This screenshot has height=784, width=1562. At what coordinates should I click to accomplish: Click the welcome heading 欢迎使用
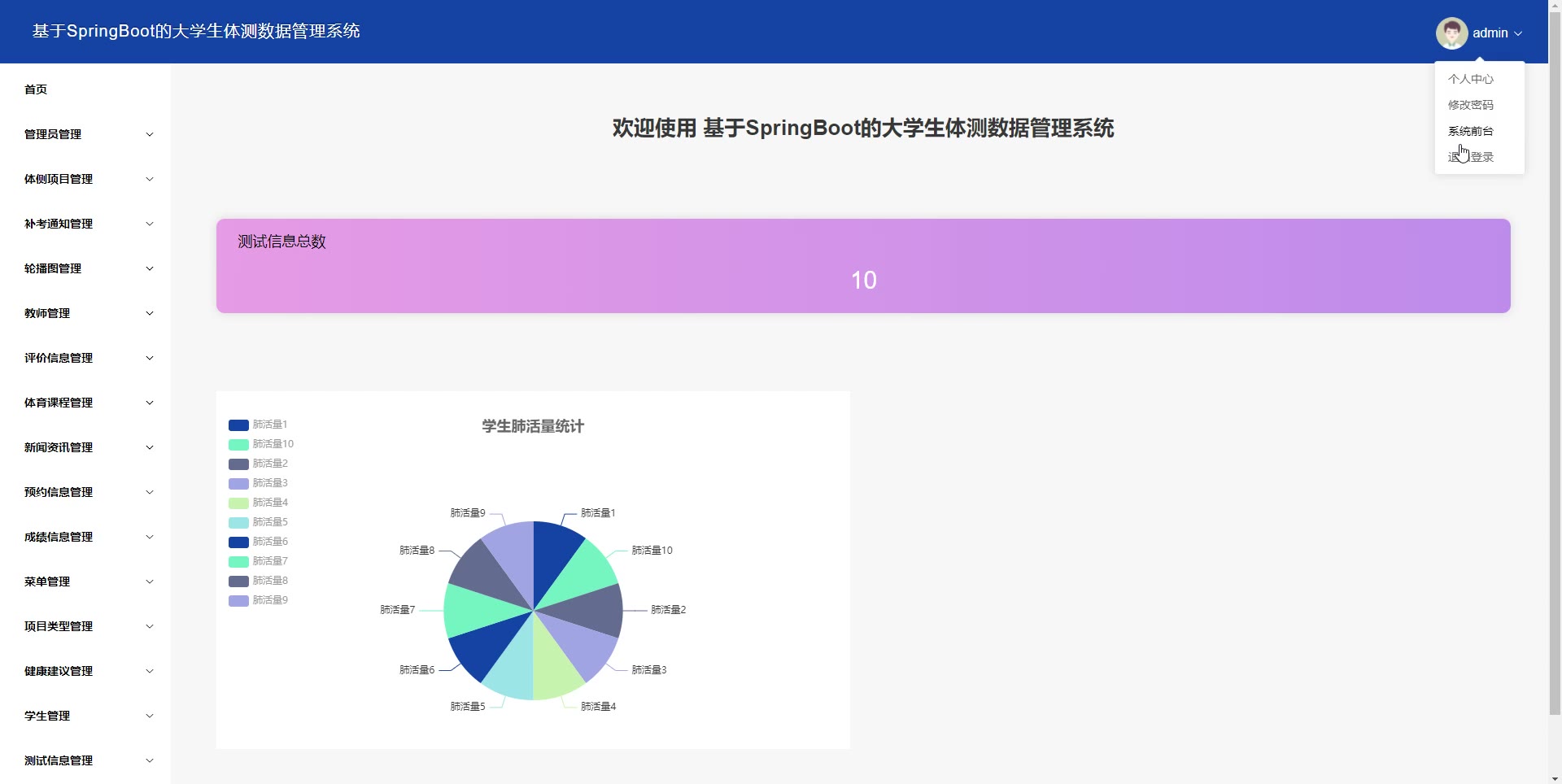coord(863,128)
